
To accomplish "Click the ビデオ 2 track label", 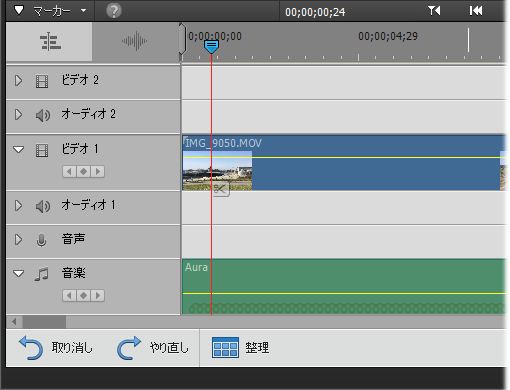I will (x=80, y=80).
